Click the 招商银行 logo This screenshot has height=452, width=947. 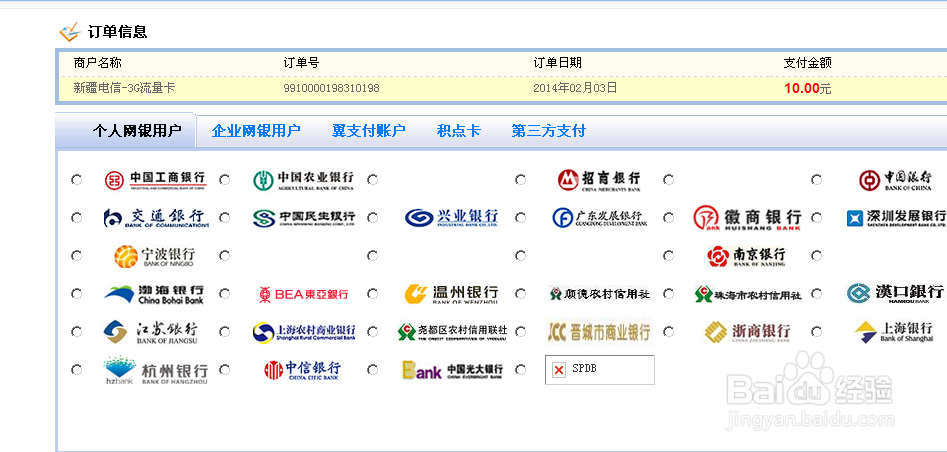(x=599, y=180)
